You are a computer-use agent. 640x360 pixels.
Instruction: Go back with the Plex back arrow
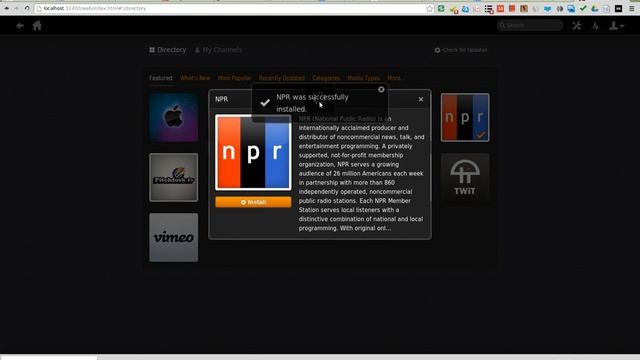pyautogui.click(x=20, y=26)
